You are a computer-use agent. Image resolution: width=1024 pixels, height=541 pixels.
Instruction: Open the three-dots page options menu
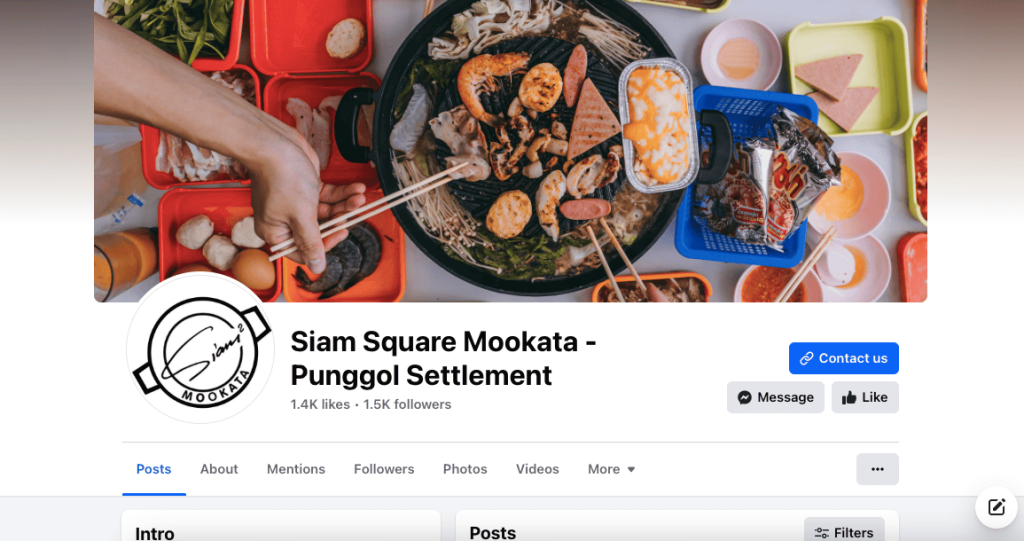pyautogui.click(x=877, y=469)
